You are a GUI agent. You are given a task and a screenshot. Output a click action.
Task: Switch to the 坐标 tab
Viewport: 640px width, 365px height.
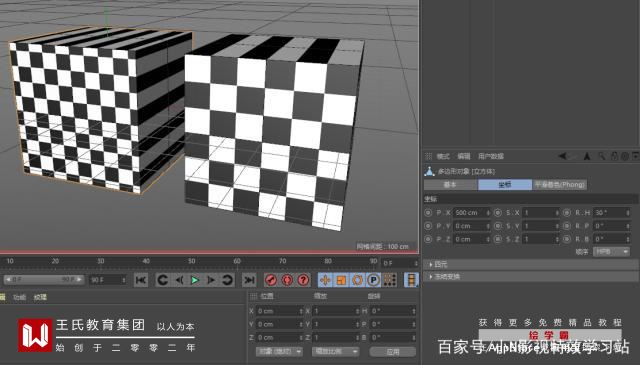click(504, 185)
